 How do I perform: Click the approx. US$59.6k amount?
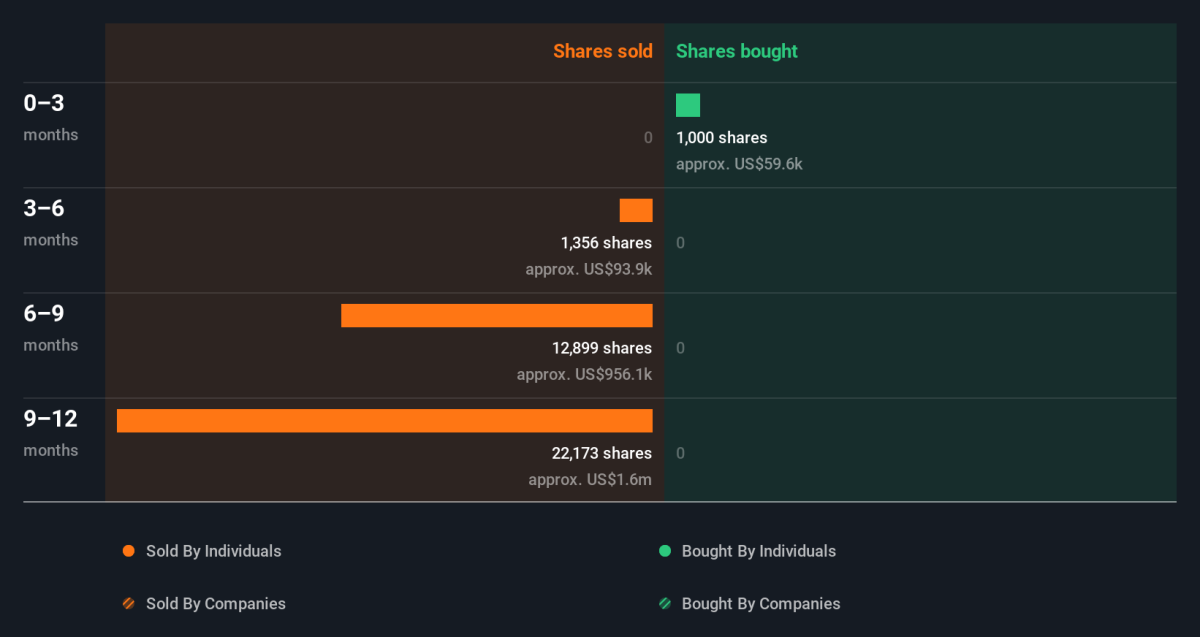739,164
